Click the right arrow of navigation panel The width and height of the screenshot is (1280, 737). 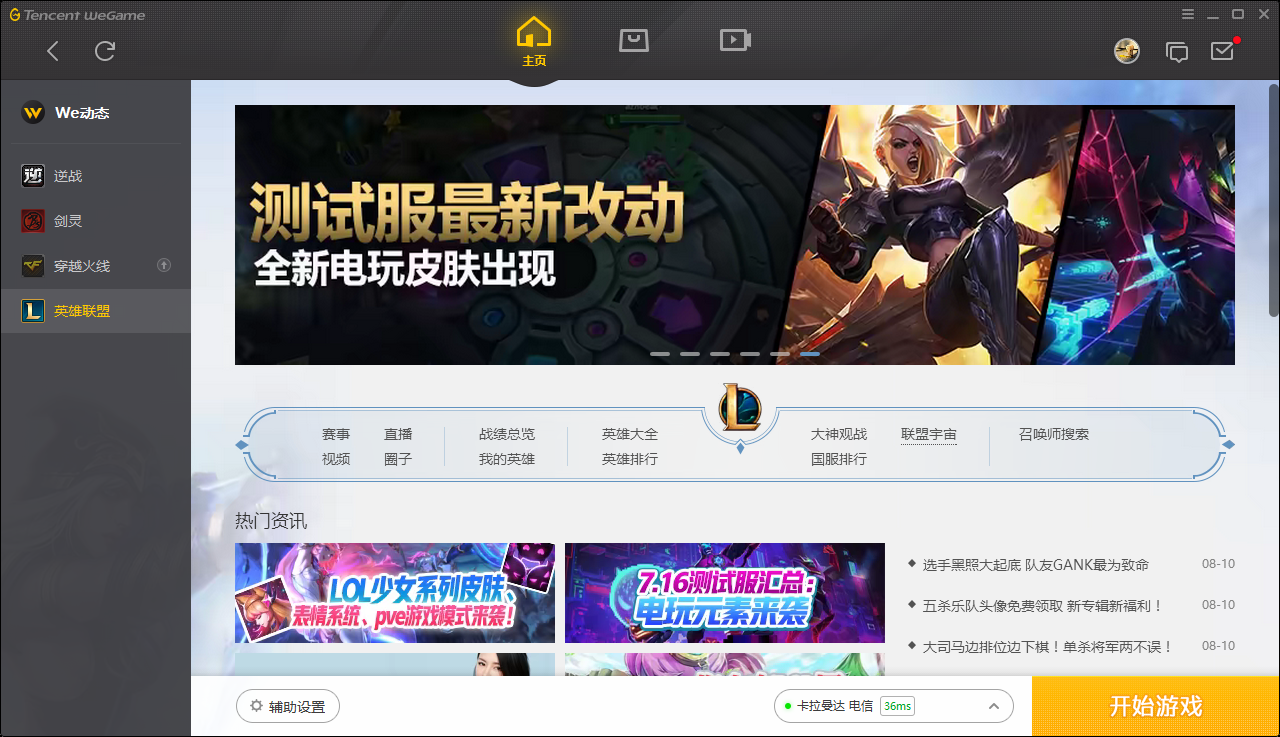(x=1229, y=444)
